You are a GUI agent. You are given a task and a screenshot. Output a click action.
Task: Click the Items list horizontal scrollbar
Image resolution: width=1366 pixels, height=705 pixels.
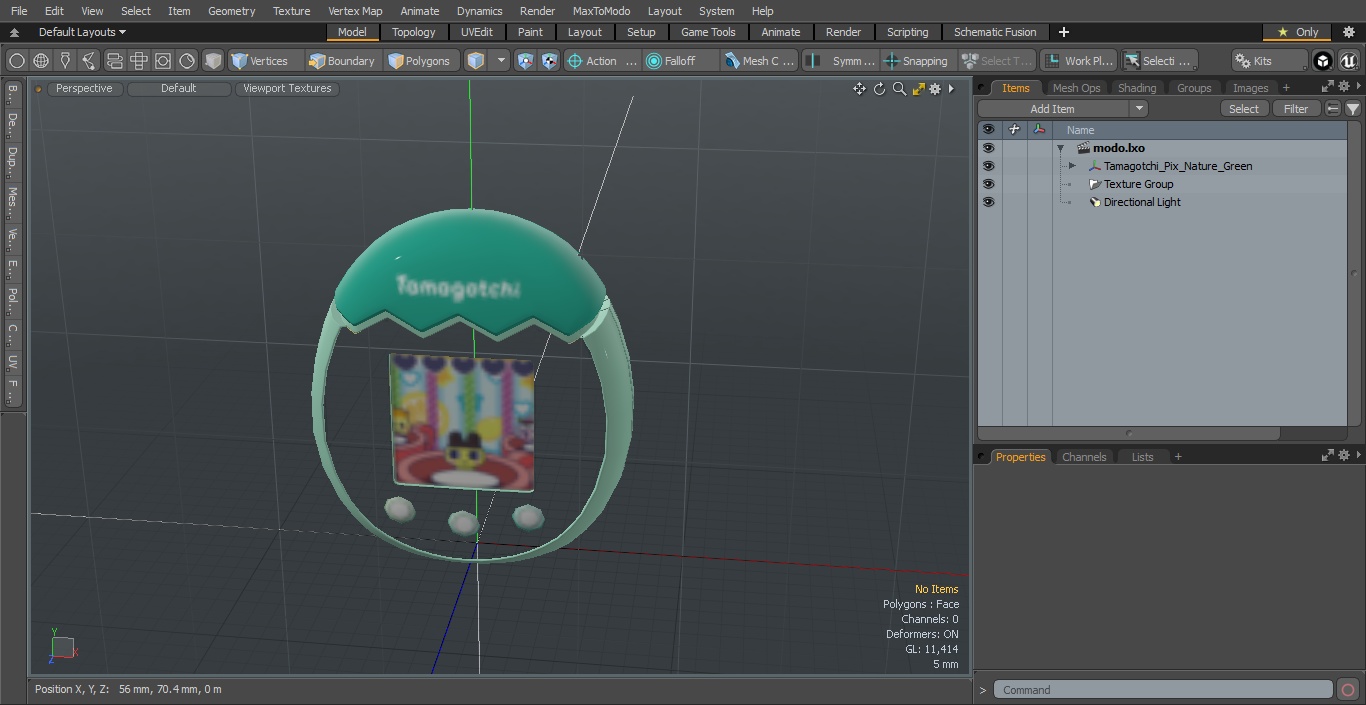tap(1129, 434)
